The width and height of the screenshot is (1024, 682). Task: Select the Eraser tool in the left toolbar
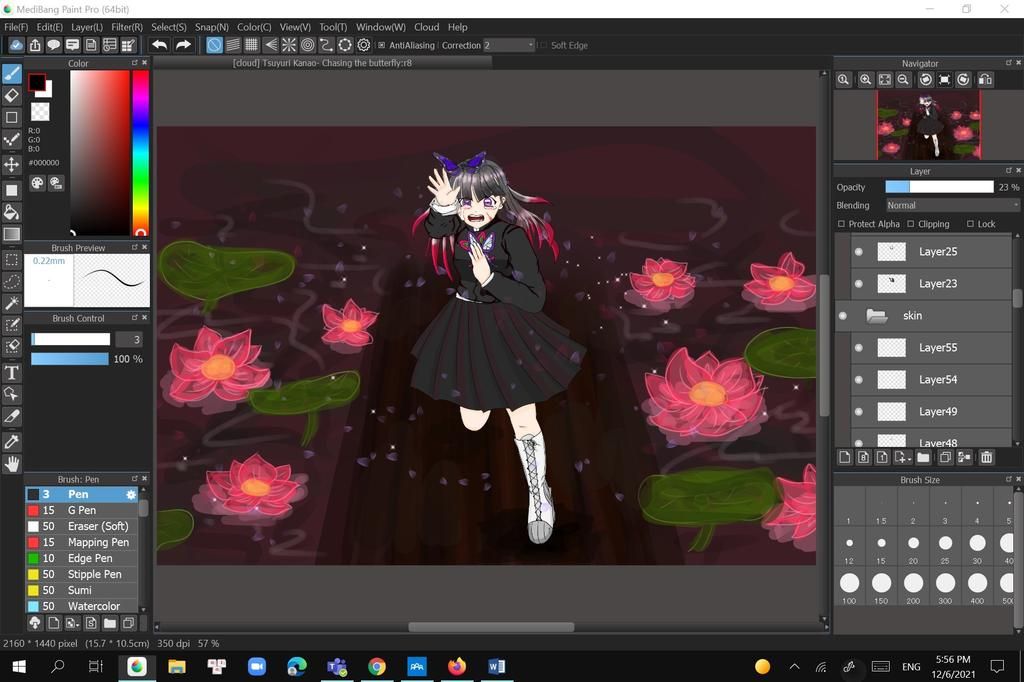click(12, 95)
